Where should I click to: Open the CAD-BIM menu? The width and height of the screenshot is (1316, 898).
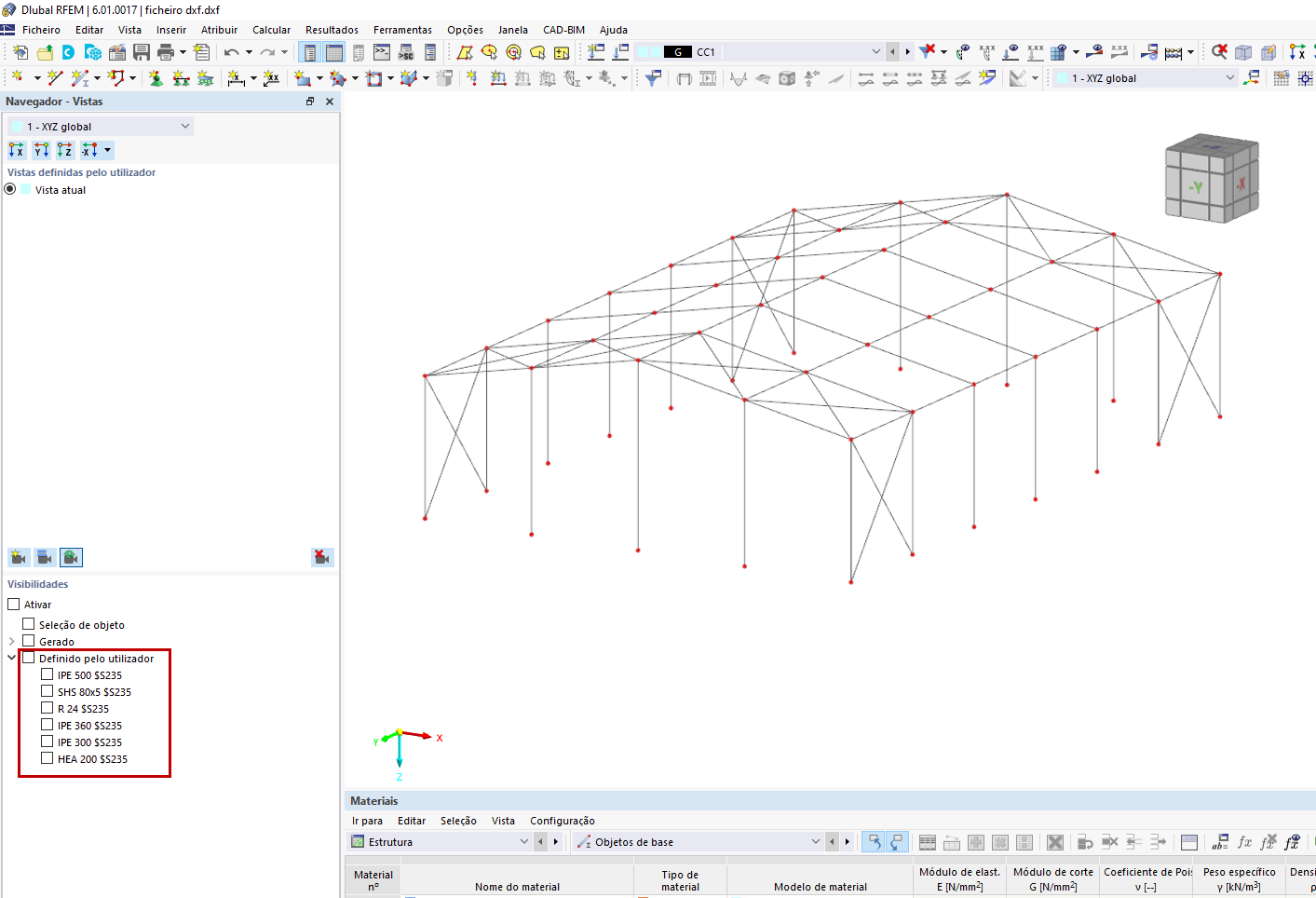pos(564,30)
